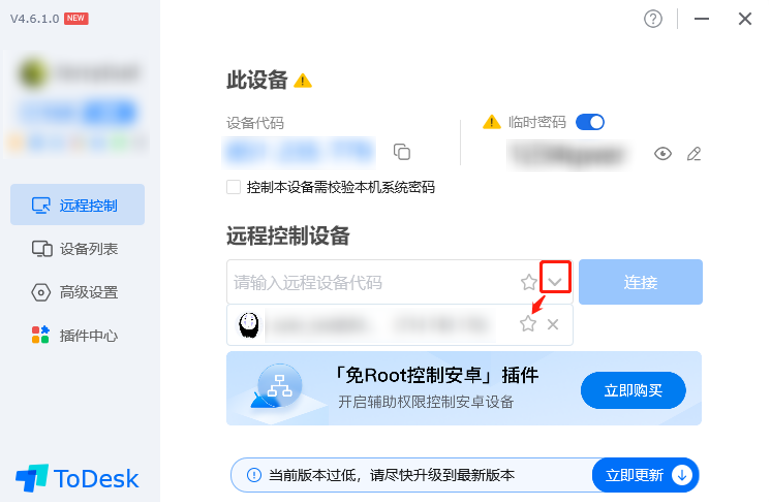Remove history device entry with X icon
This screenshot has height=502, width=769.
[x=553, y=324]
